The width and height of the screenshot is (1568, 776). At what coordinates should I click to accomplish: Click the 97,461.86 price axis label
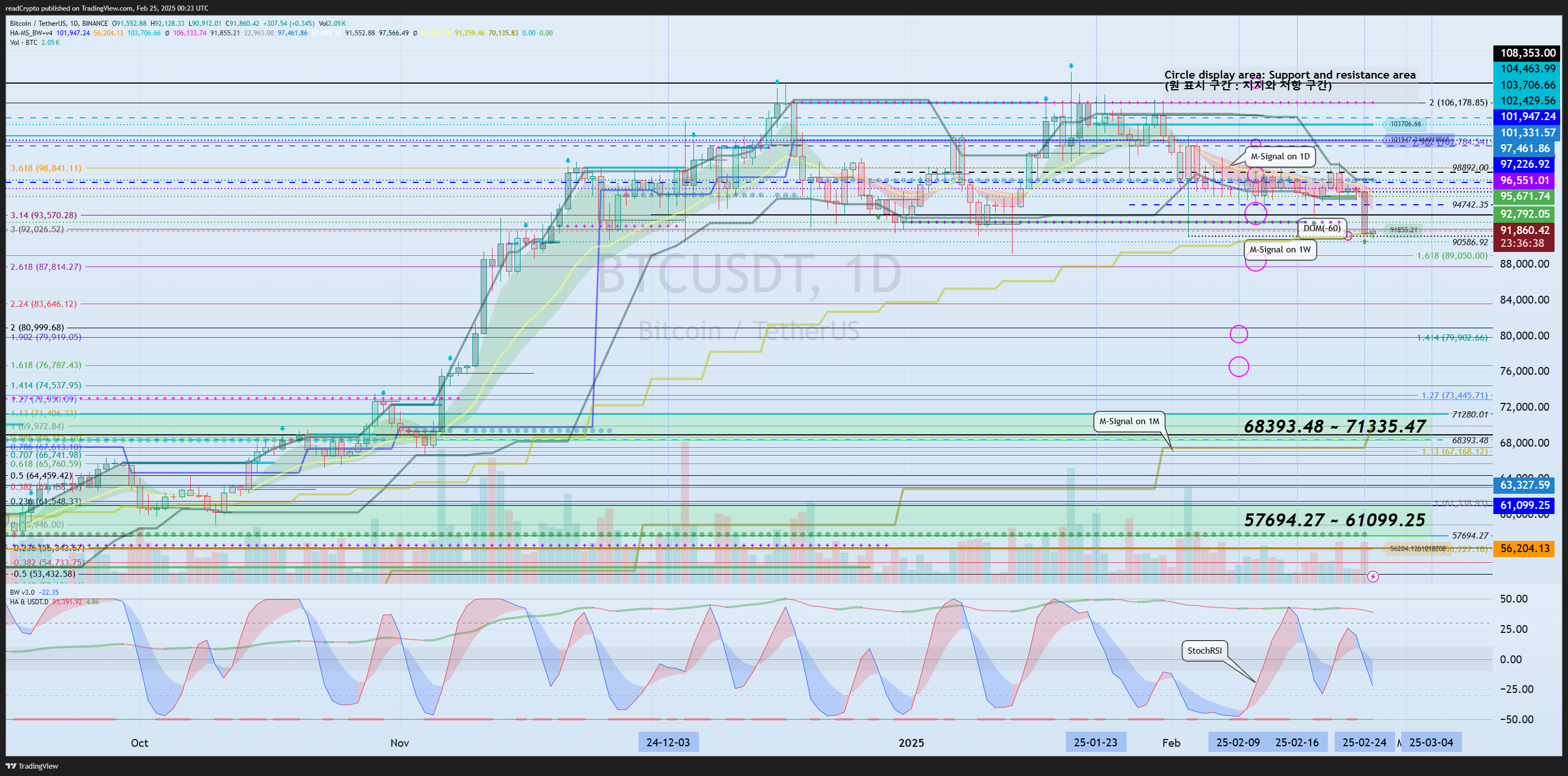click(1524, 149)
